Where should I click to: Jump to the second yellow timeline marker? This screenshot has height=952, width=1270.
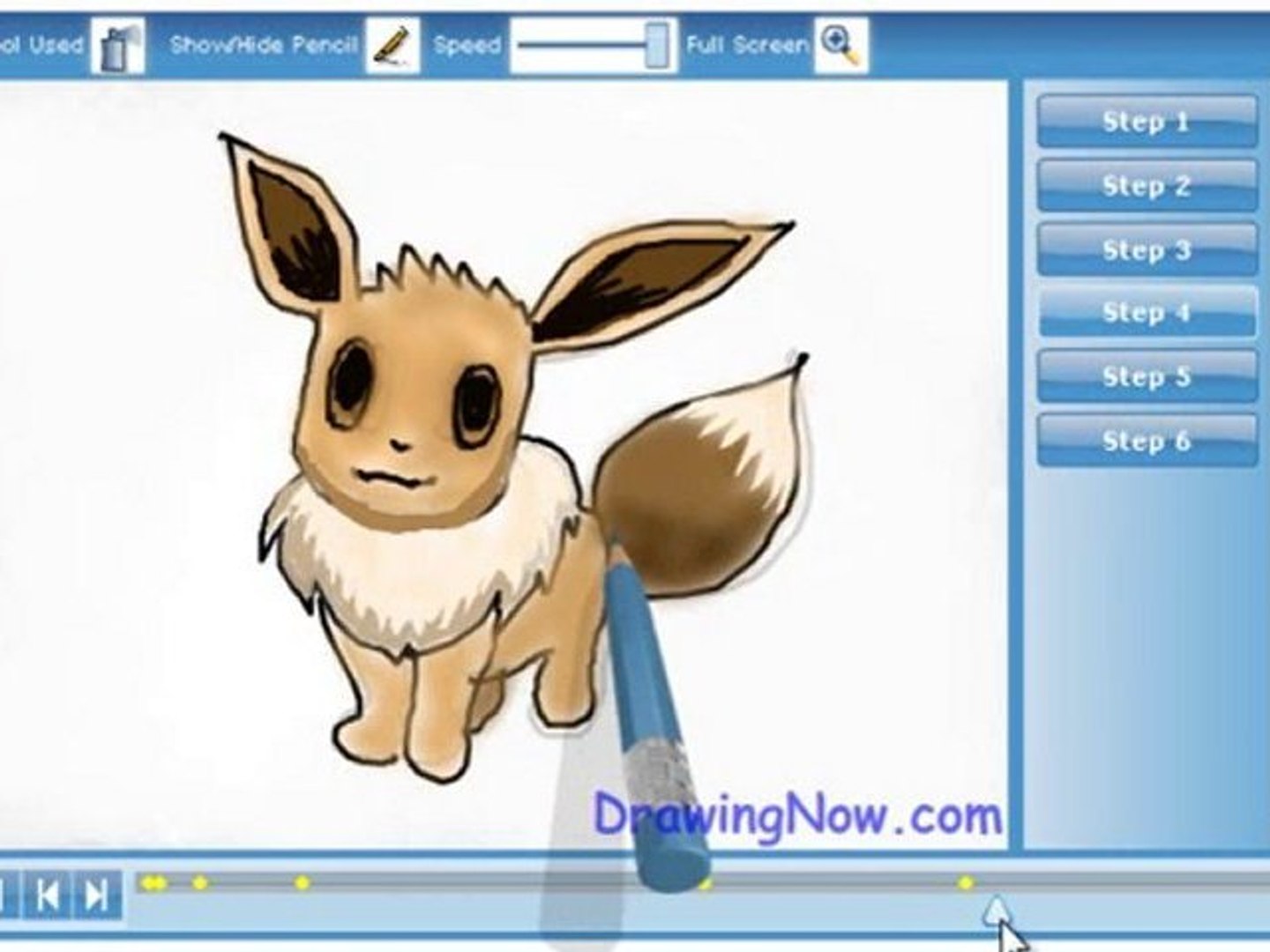click(x=161, y=882)
